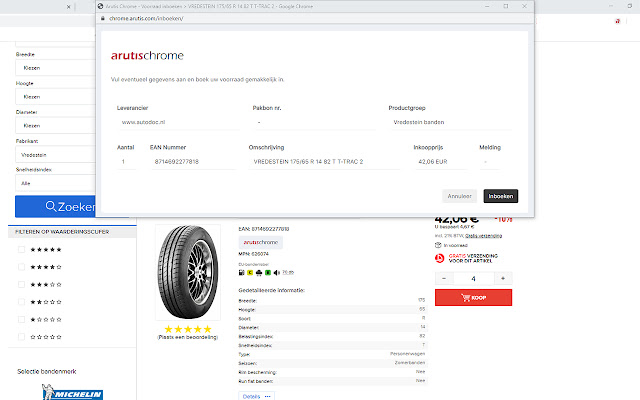Click the Selectie bandenmerk heading
640x400 pixels.
(x=47, y=371)
